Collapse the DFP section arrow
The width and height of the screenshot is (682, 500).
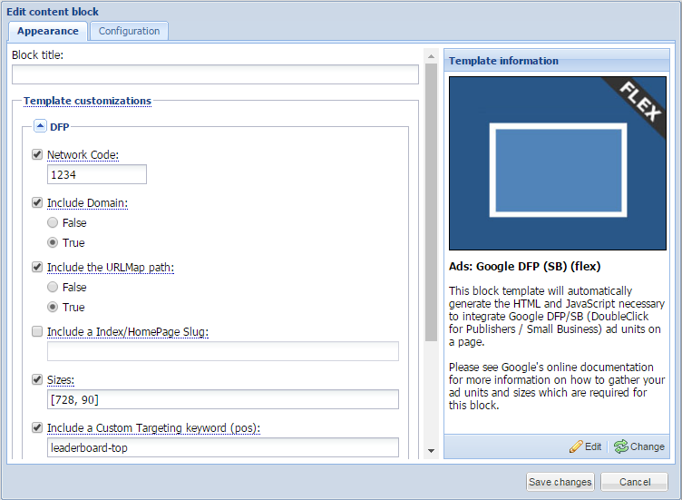click(40, 127)
